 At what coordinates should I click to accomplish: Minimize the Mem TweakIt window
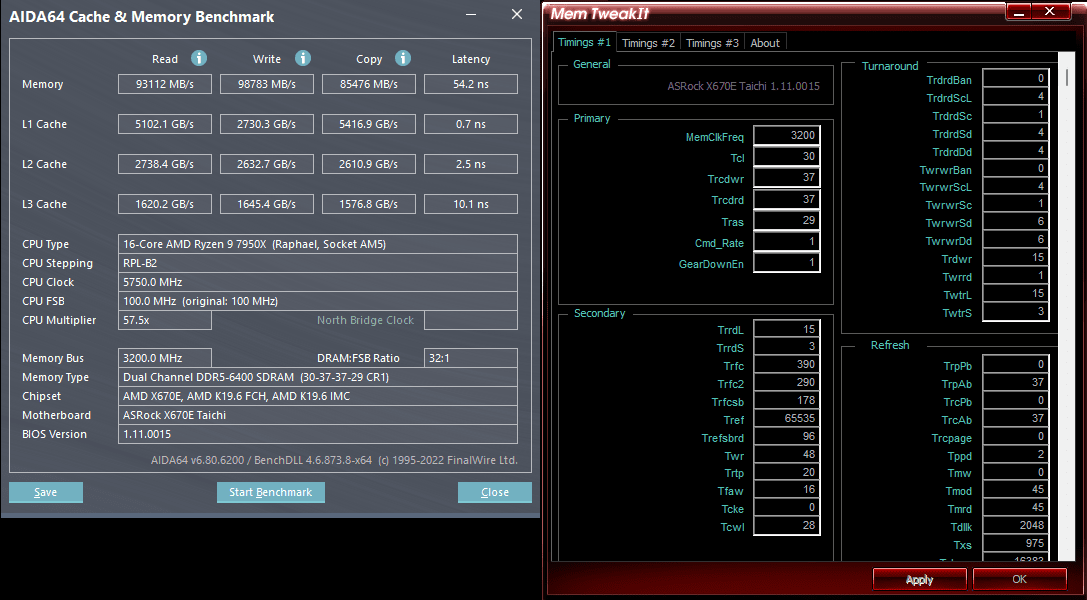[x=1018, y=12]
